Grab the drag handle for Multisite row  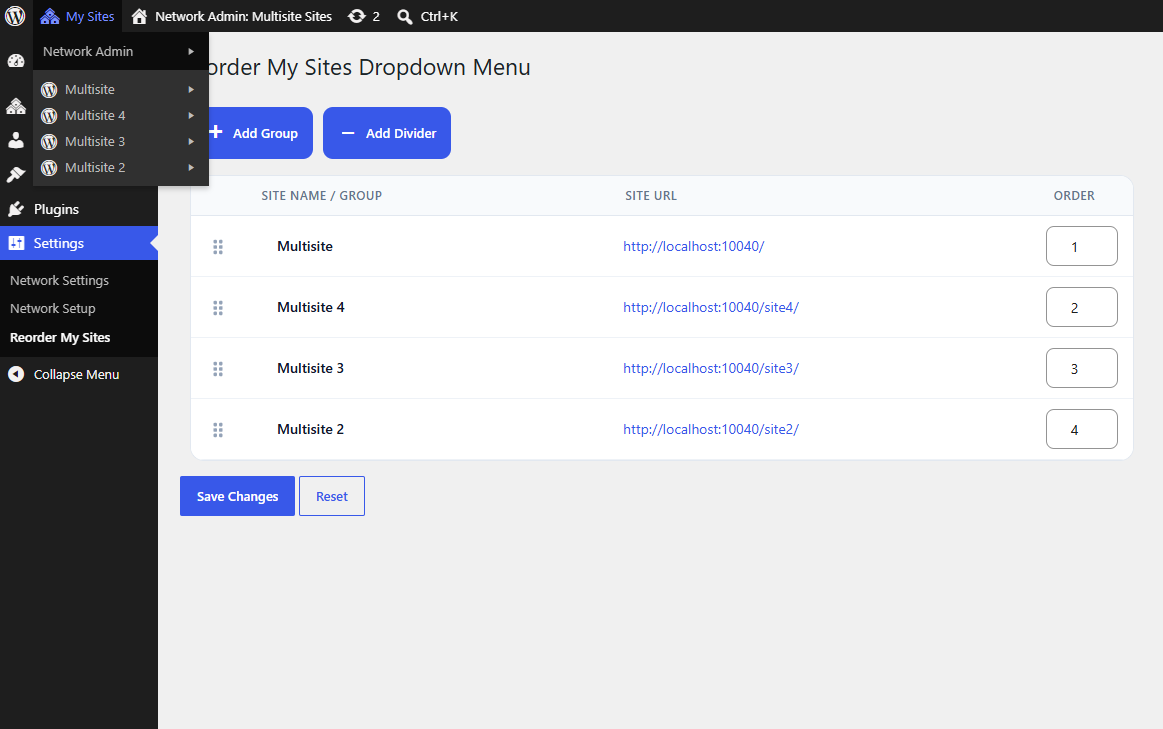click(218, 247)
